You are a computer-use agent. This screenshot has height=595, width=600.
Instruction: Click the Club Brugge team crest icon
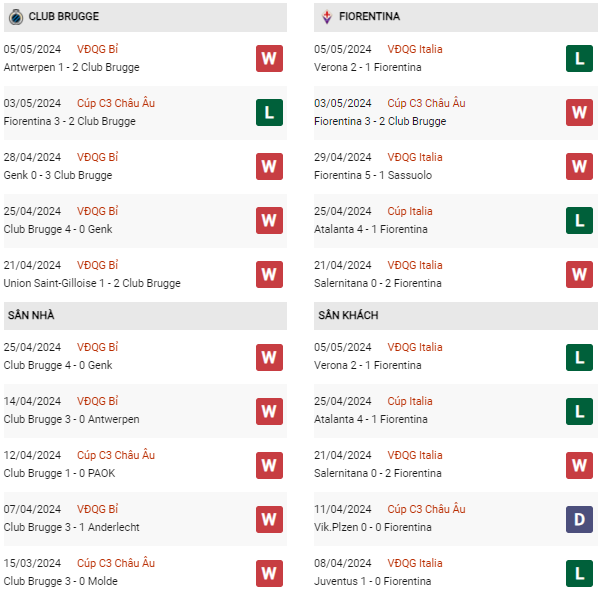pos(15,17)
